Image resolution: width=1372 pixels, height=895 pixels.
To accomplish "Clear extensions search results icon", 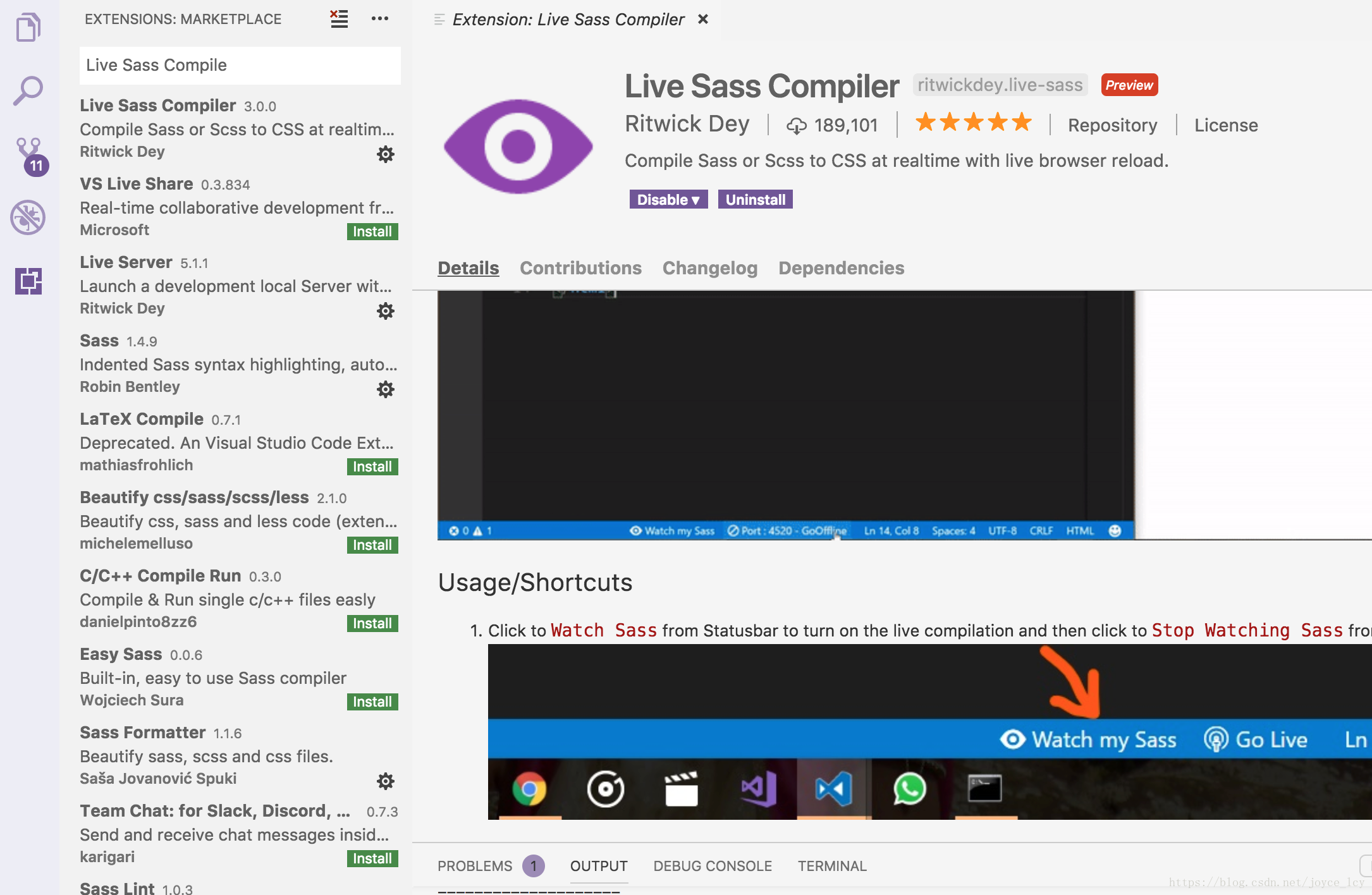I will [x=339, y=19].
